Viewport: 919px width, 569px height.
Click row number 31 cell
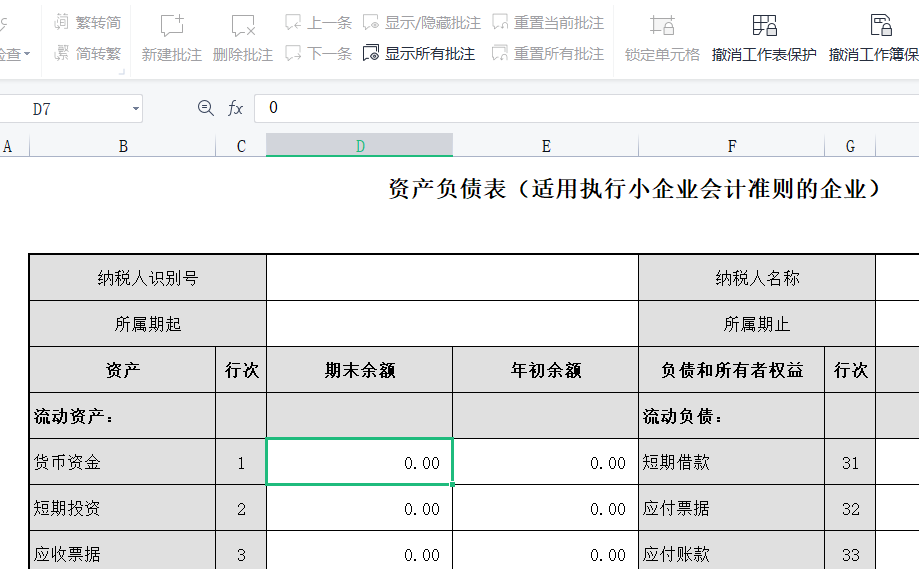(850, 462)
